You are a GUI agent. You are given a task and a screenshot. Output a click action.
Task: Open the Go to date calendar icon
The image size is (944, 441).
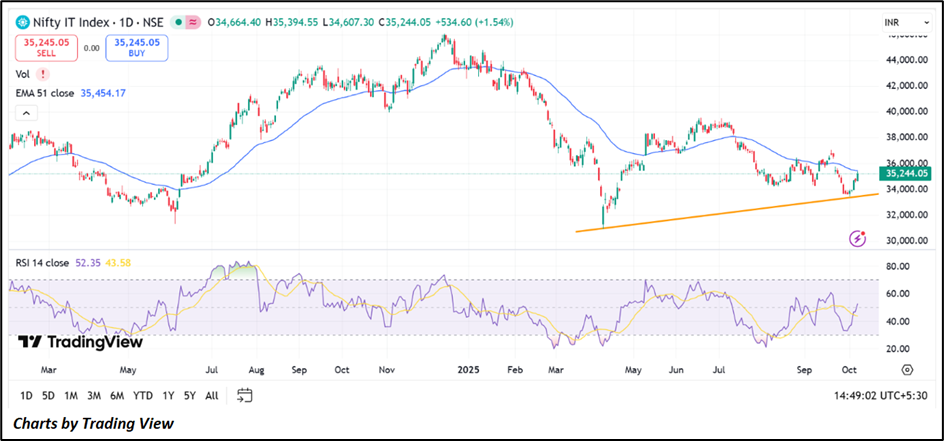point(244,396)
